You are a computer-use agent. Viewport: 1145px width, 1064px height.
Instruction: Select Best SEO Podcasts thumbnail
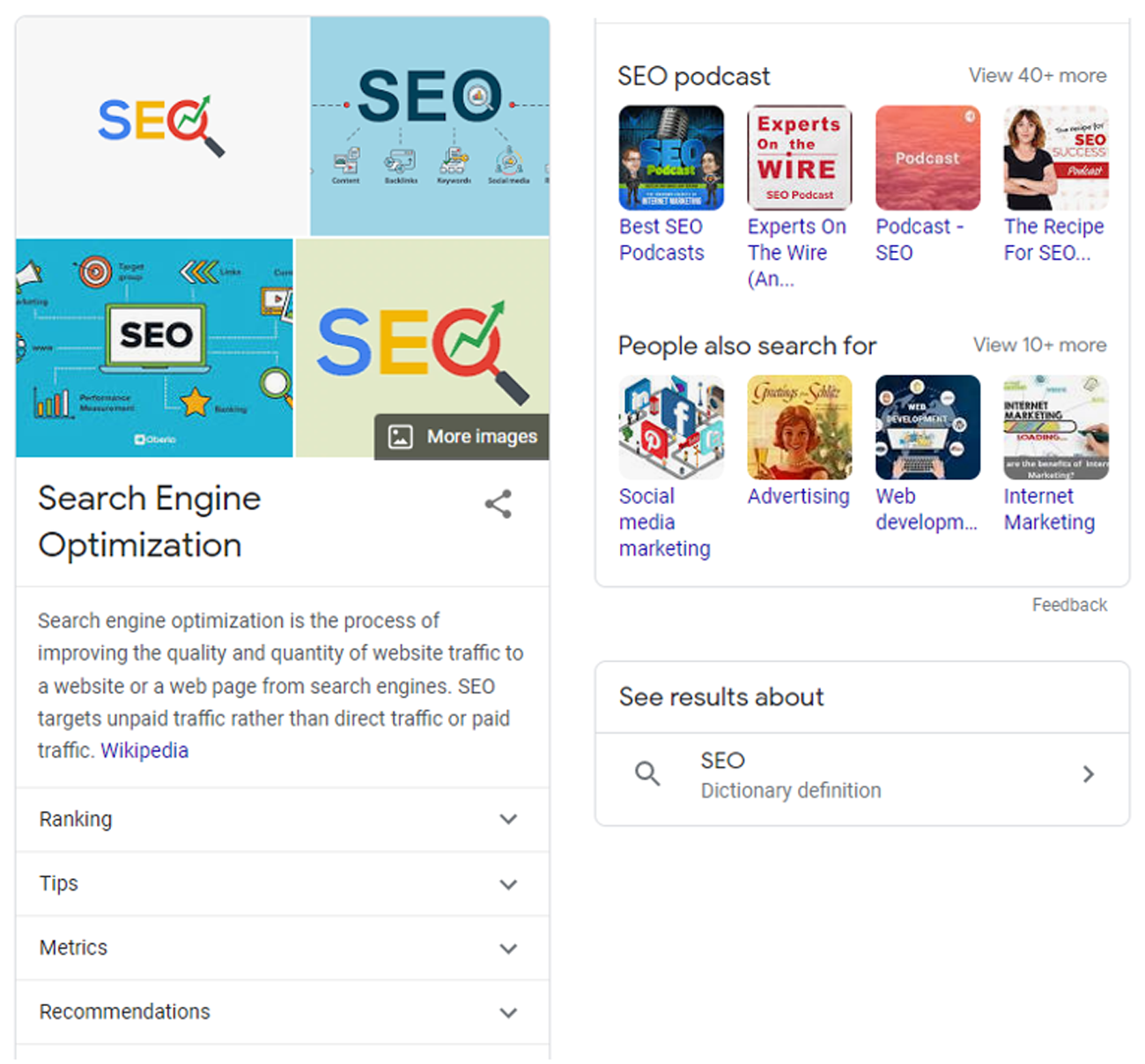(x=671, y=159)
